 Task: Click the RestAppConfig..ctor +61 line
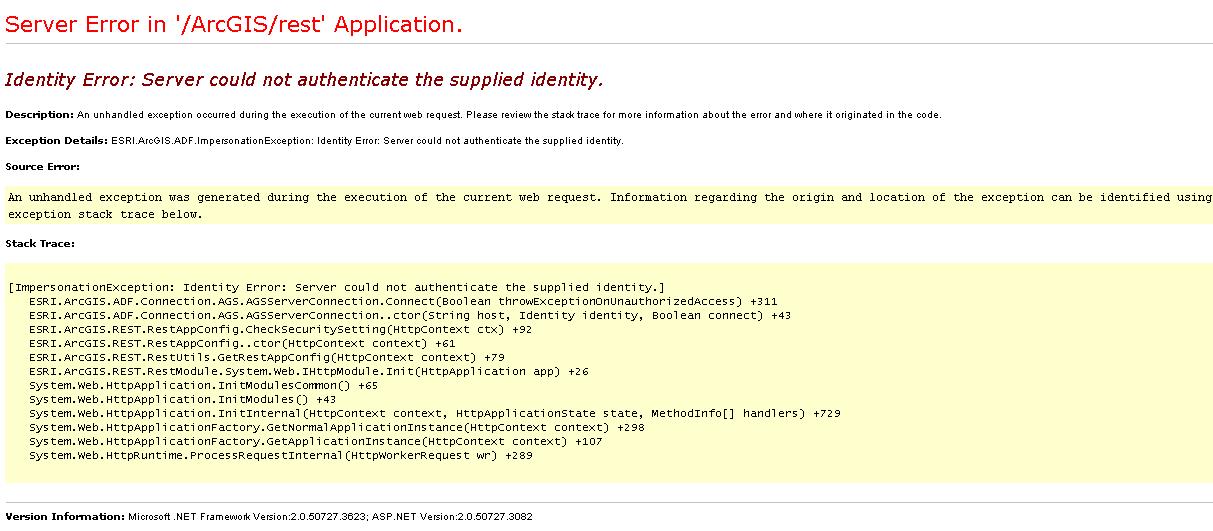pyautogui.click(x=242, y=343)
